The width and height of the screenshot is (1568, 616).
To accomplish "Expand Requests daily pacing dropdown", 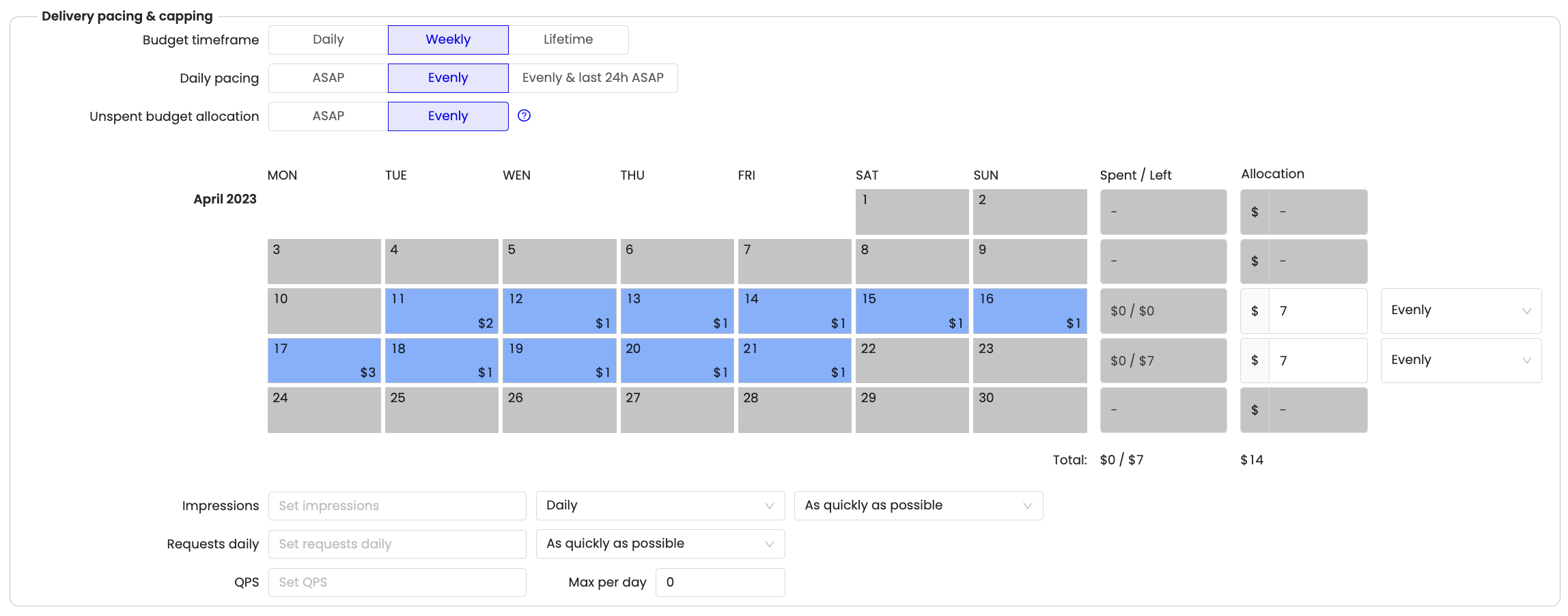I will (660, 544).
